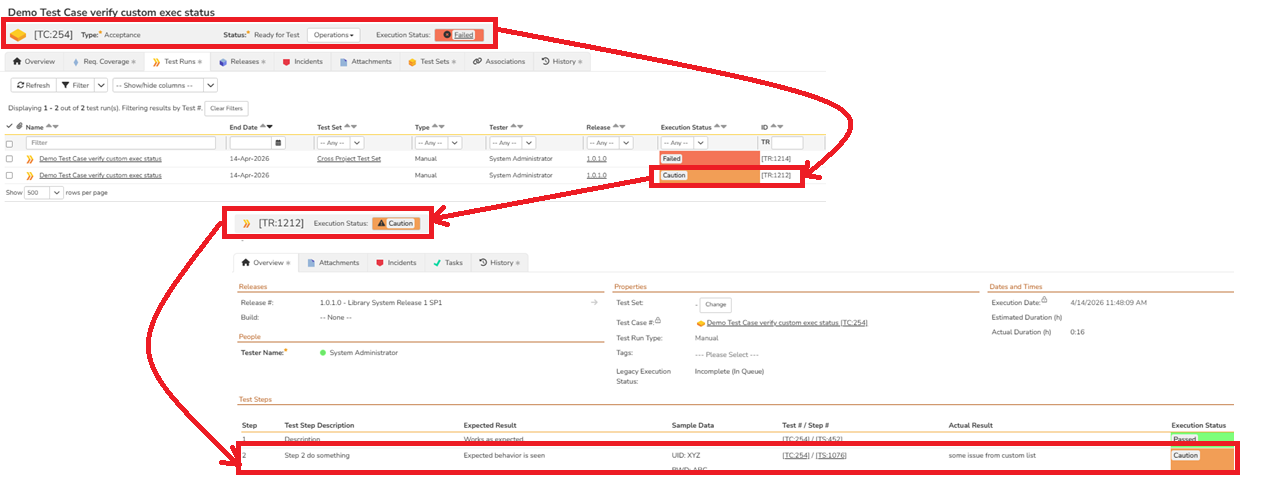Sort Test Set column ascending arrow
This screenshot has height=488, width=1268.
[x=347, y=127]
